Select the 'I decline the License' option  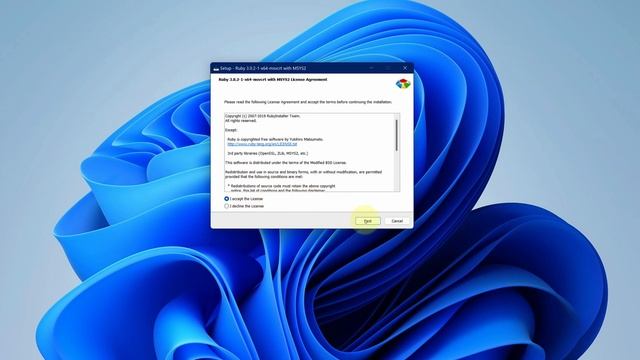pos(244,206)
